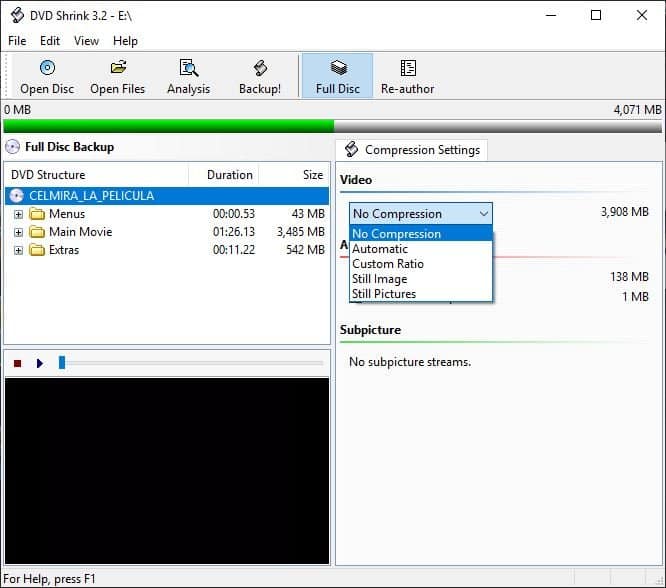Click the DVD Structure column header
Screen dimensions: 666x588
pos(97,175)
